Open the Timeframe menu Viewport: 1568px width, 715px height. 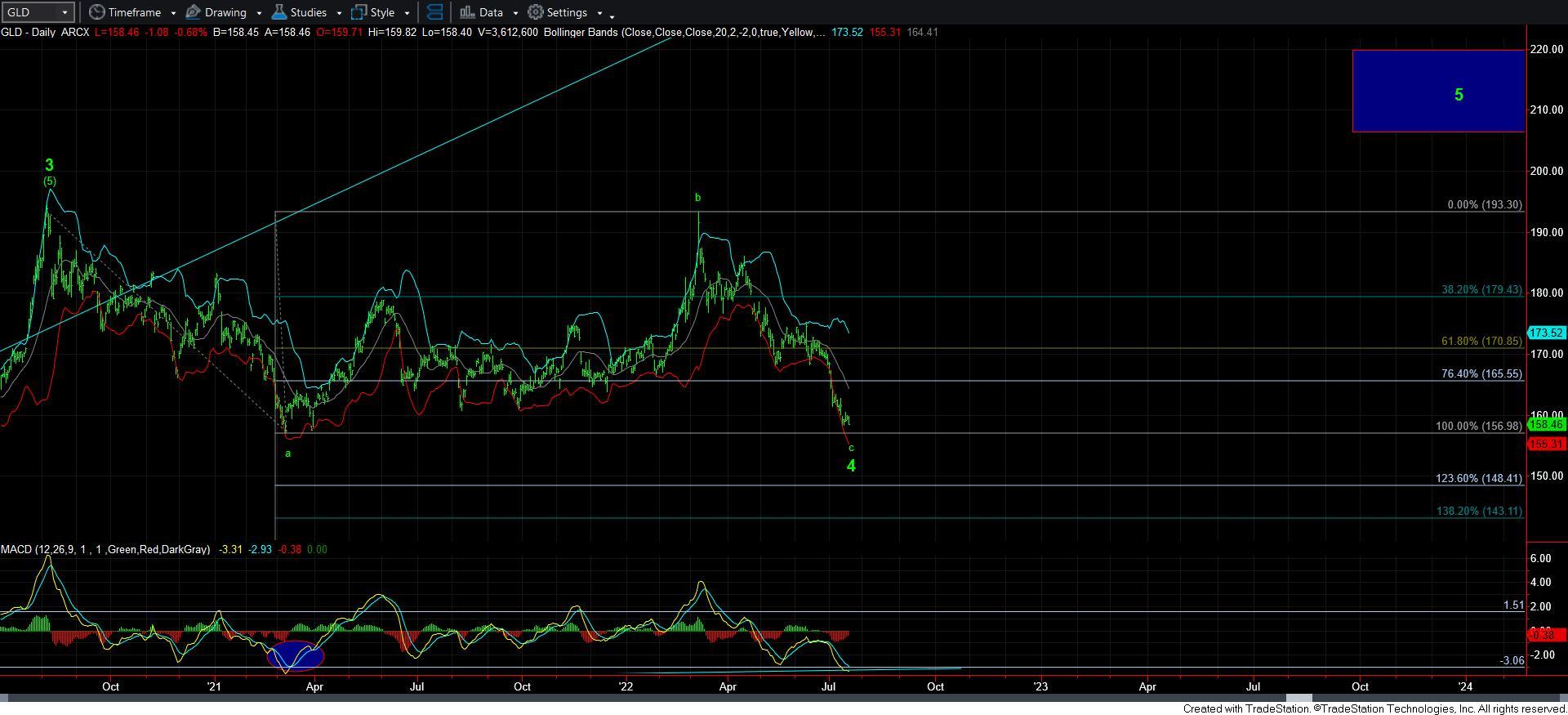[x=134, y=12]
